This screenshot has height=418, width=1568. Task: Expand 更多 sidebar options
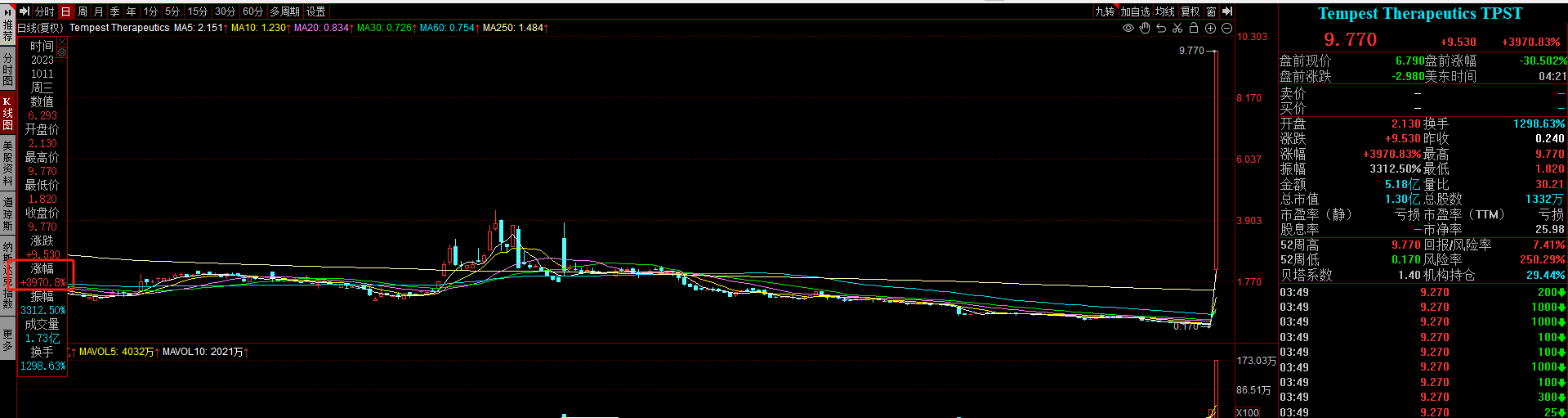[x=8, y=339]
